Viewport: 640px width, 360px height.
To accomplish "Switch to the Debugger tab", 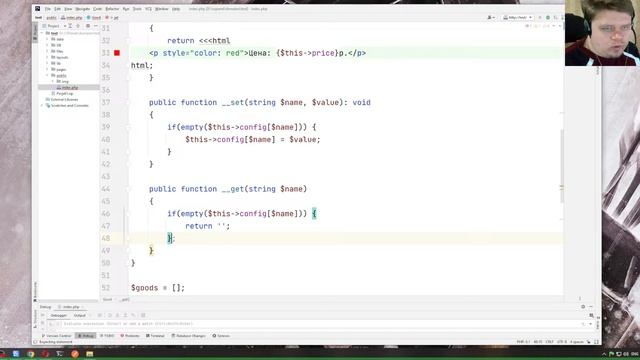I will pyautogui.click(x=59, y=316).
